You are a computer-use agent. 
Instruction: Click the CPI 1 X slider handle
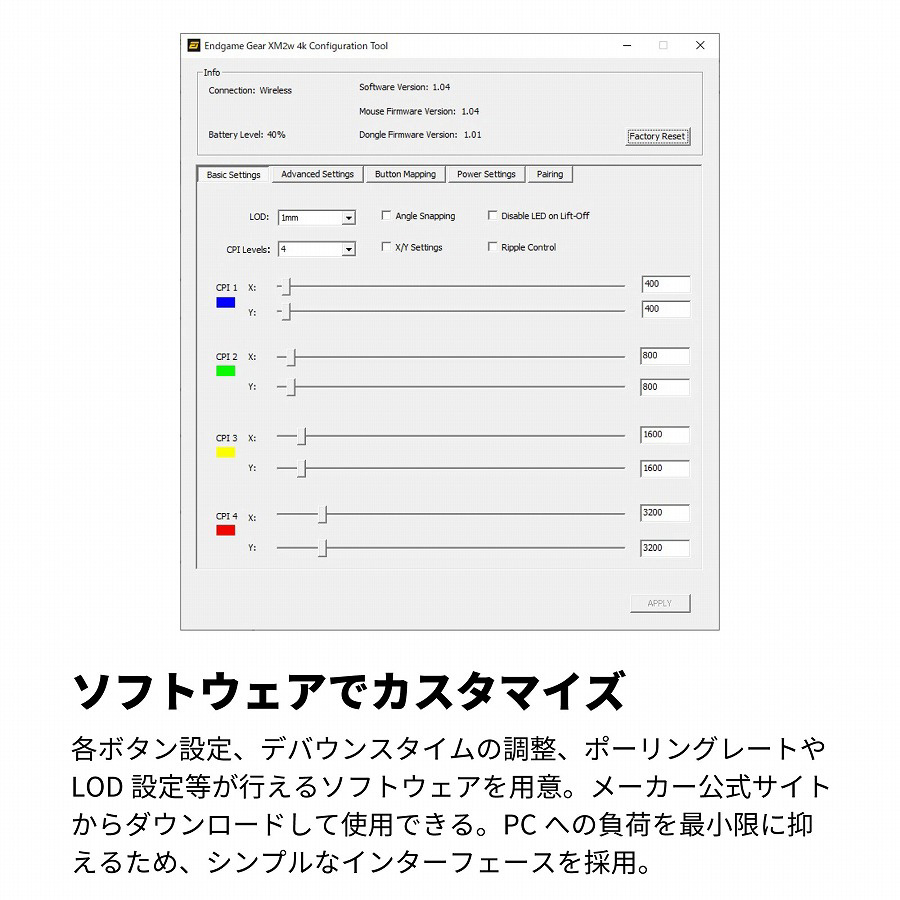tap(286, 288)
